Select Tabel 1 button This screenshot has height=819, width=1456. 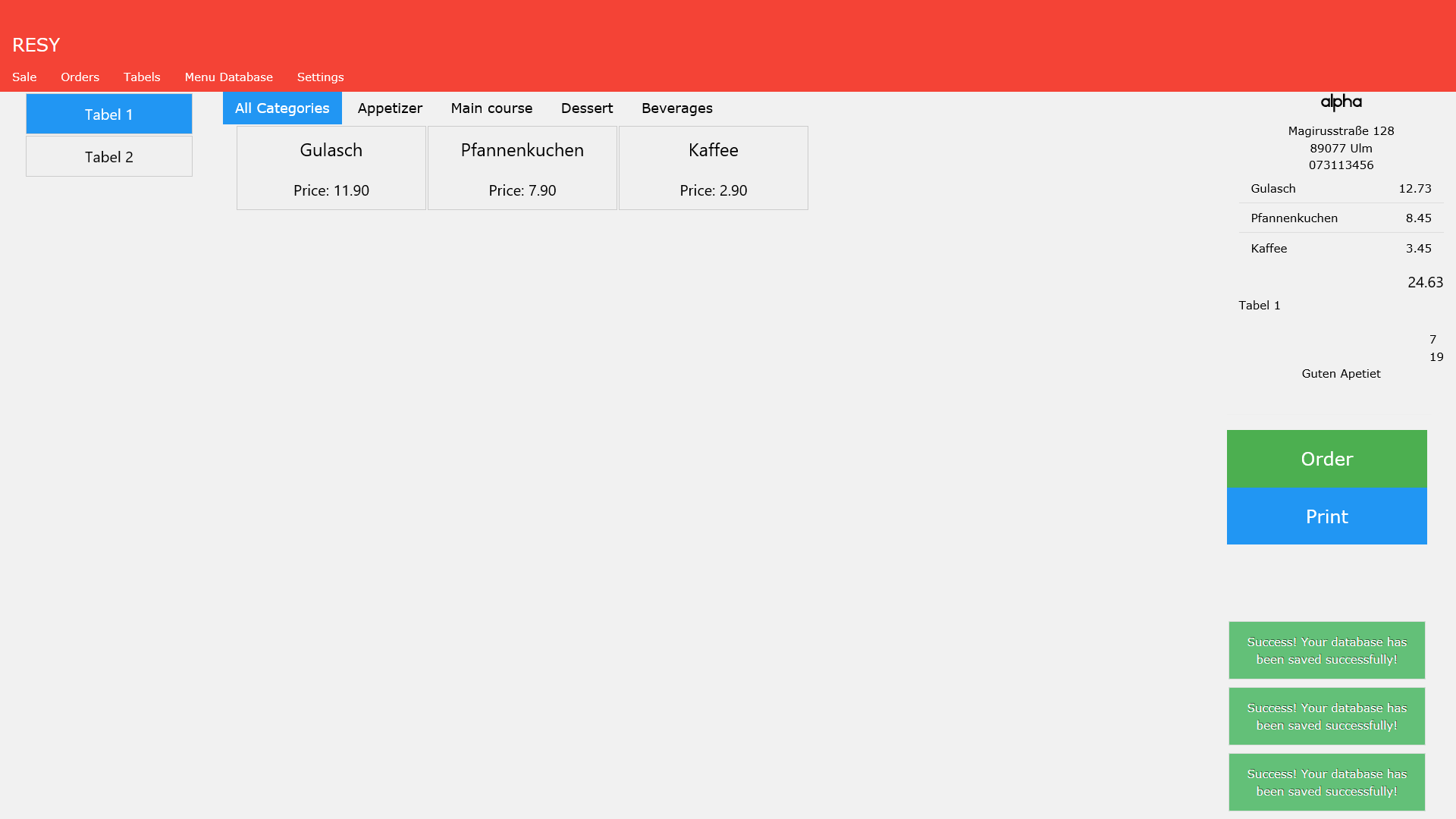click(x=109, y=115)
